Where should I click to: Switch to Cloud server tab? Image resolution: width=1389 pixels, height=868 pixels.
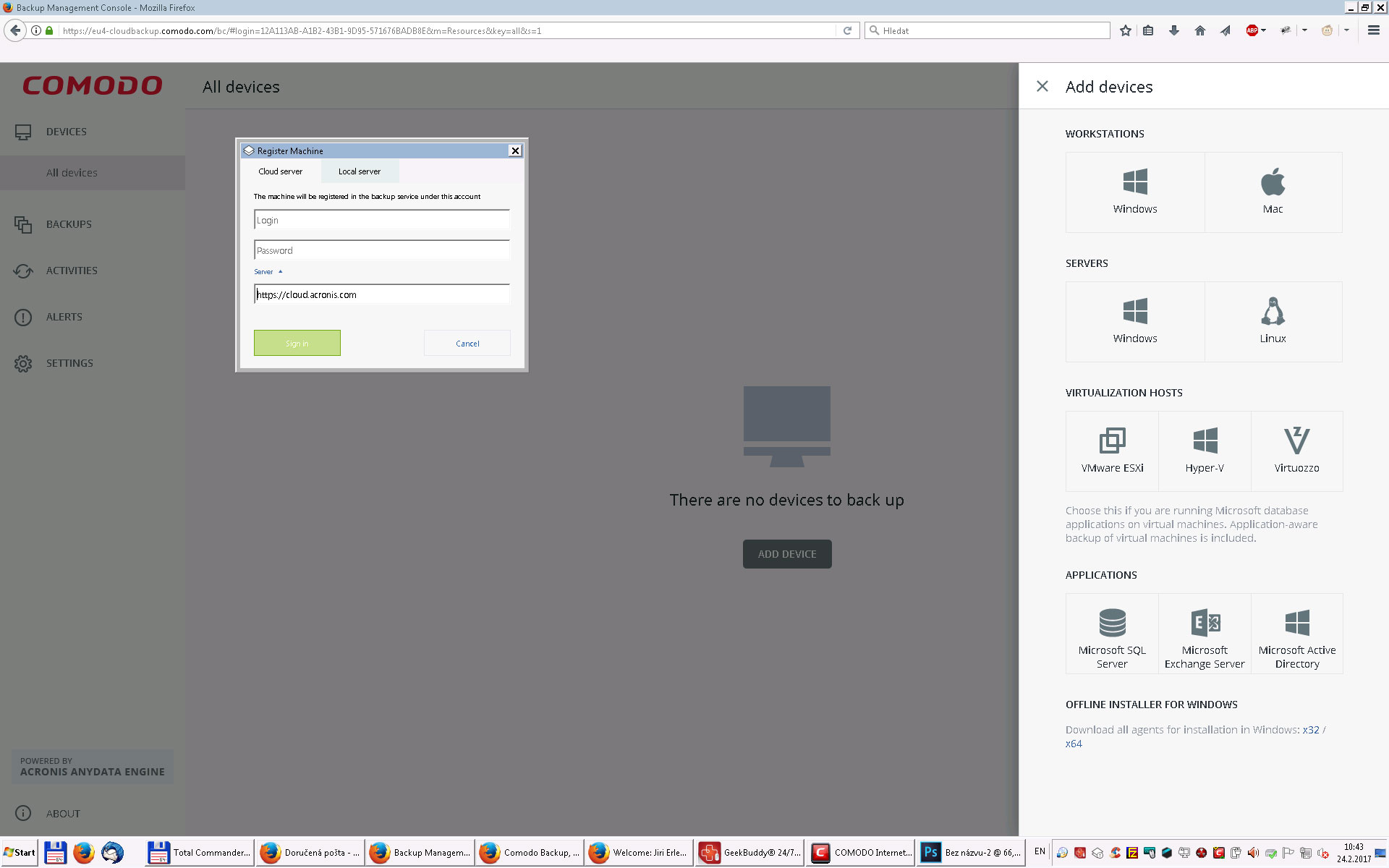pos(281,171)
